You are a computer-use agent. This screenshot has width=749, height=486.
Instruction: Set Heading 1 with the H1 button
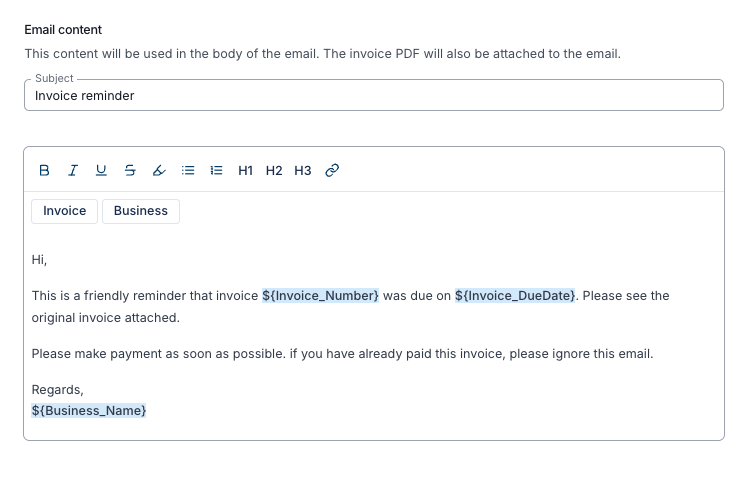click(246, 171)
